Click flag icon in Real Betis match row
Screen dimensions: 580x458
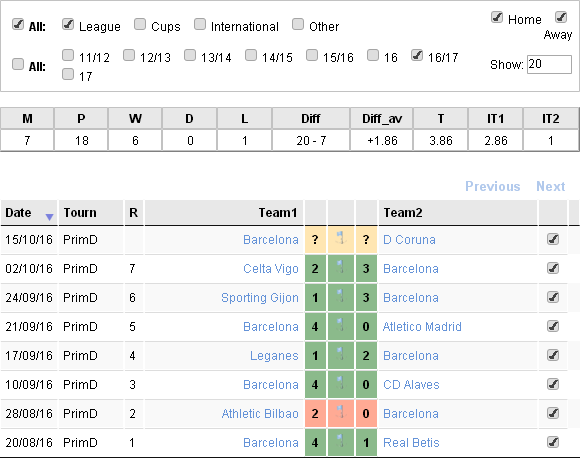click(x=340, y=442)
